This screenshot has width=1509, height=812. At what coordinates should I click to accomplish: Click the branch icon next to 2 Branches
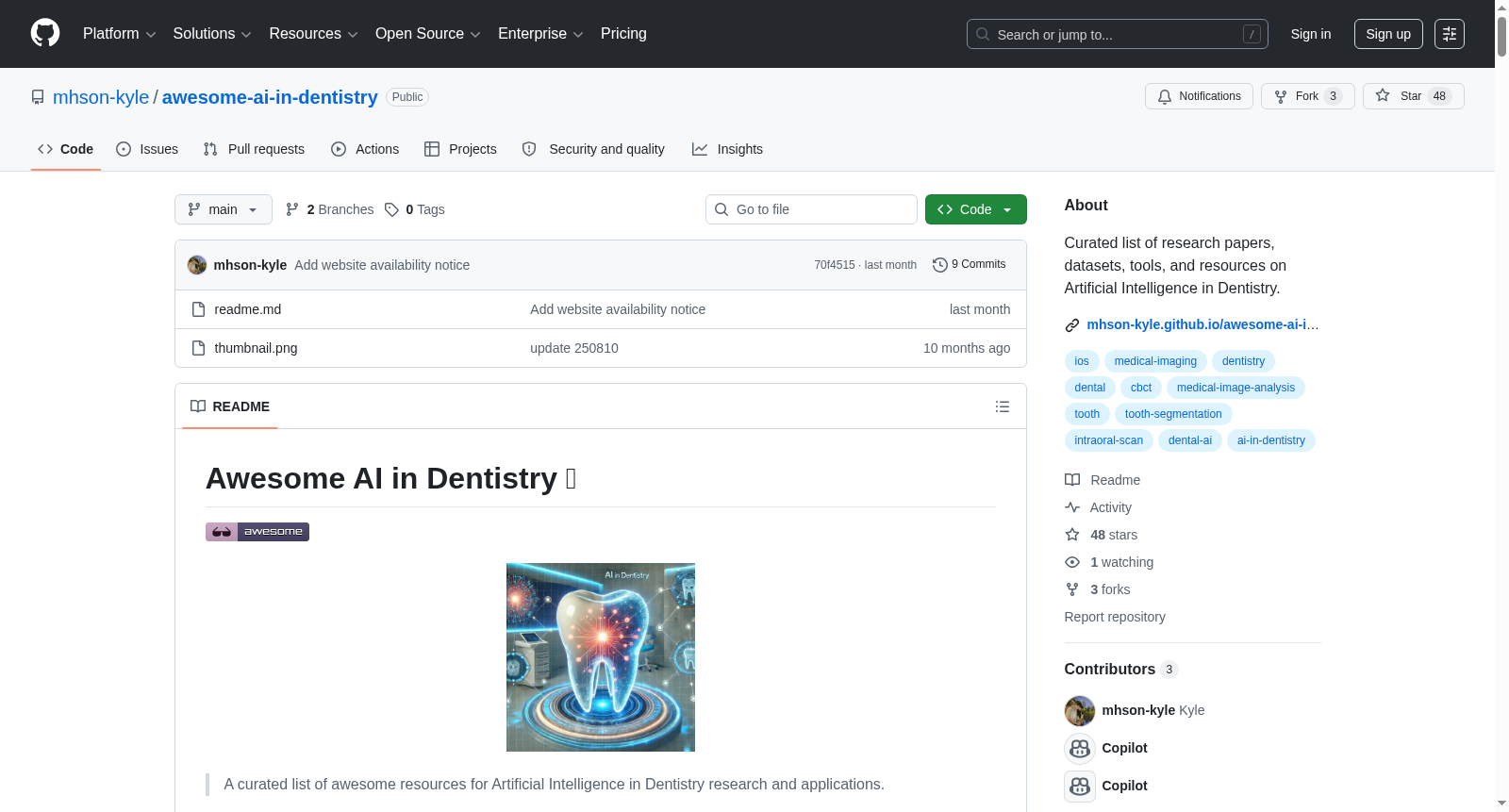click(x=292, y=209)
